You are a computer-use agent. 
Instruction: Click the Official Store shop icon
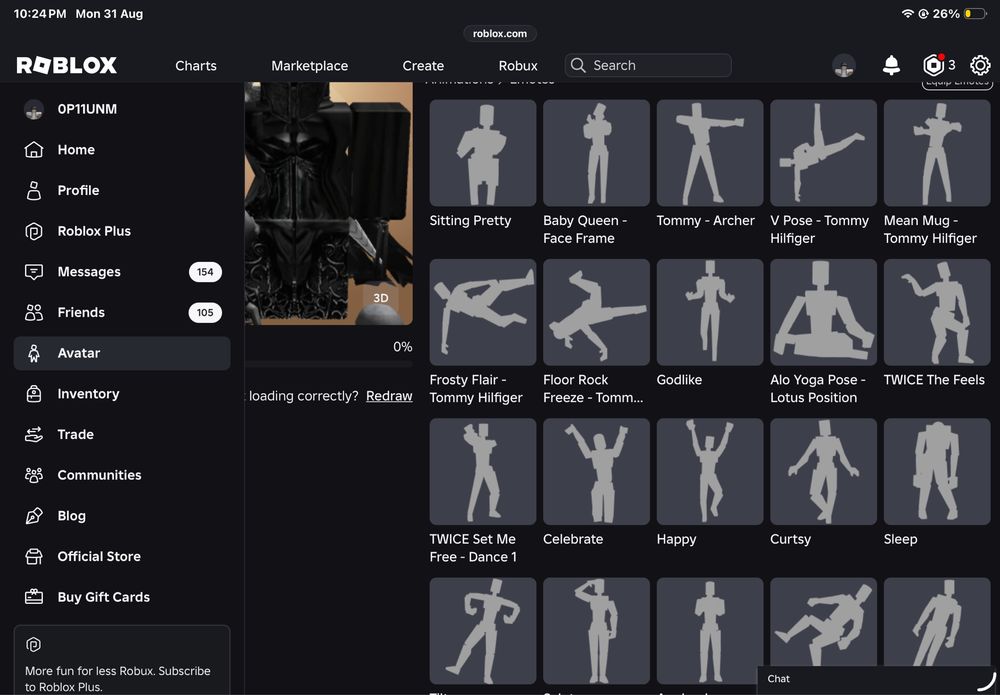click(34, 557)
